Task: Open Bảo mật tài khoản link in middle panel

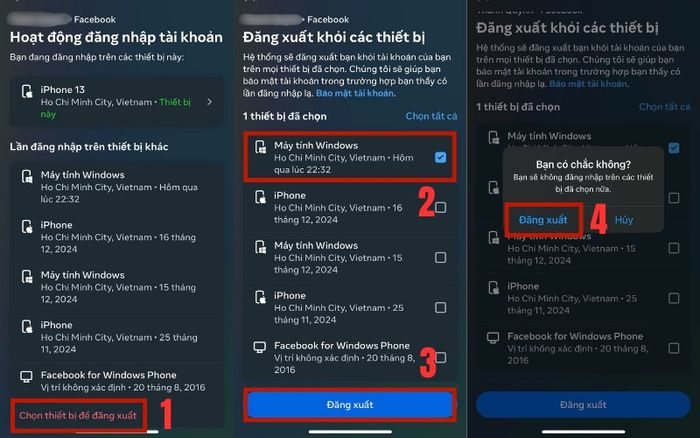Action: tap(355, 93)
